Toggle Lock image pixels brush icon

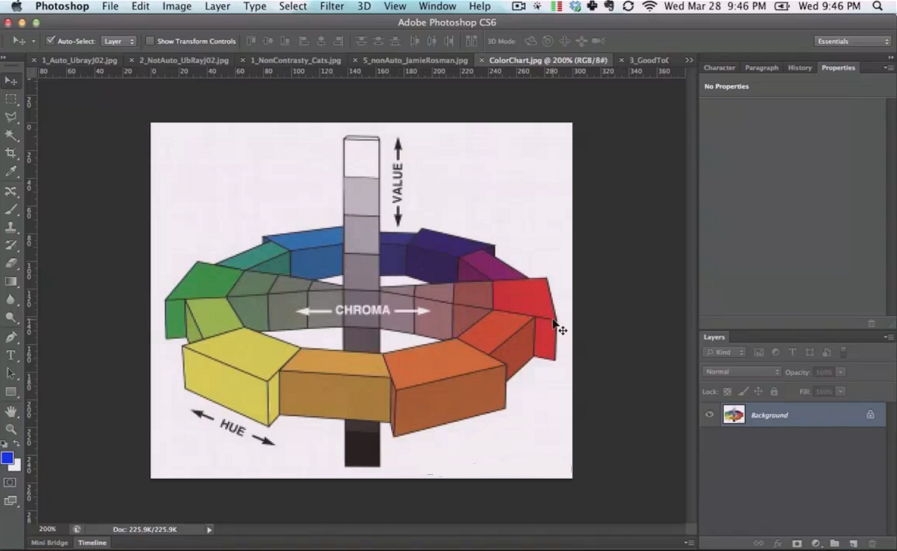743,392
